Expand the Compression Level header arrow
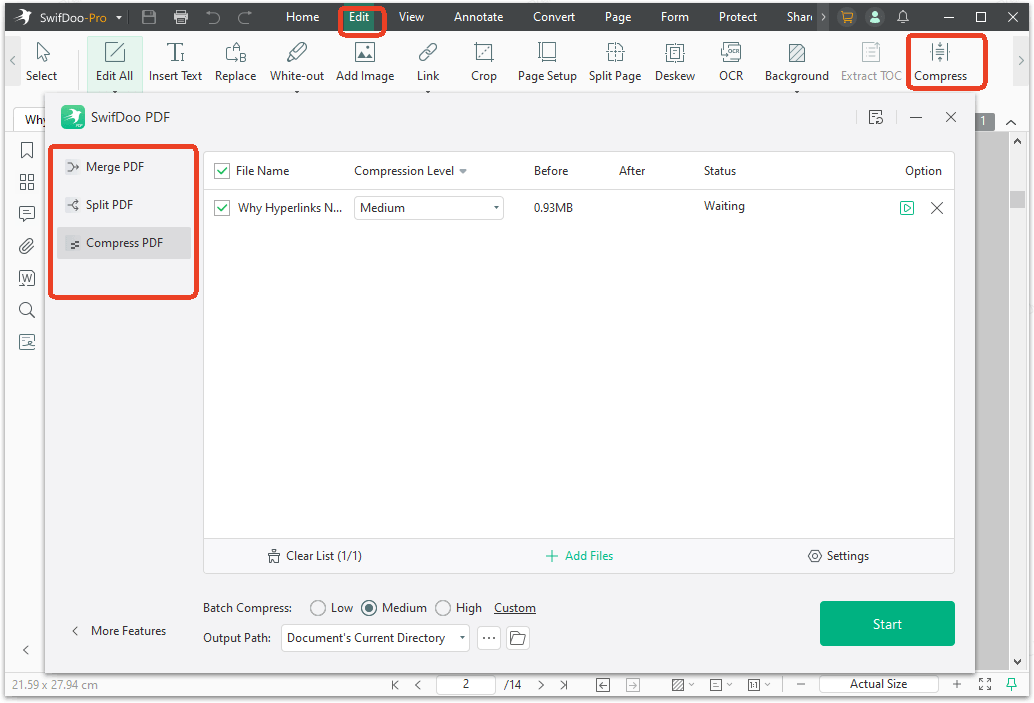 pyautogui.click(x=463, y=171)
